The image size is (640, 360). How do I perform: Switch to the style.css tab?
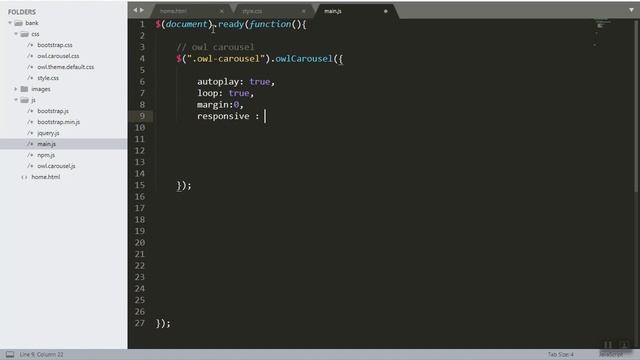tap(274, 11)
